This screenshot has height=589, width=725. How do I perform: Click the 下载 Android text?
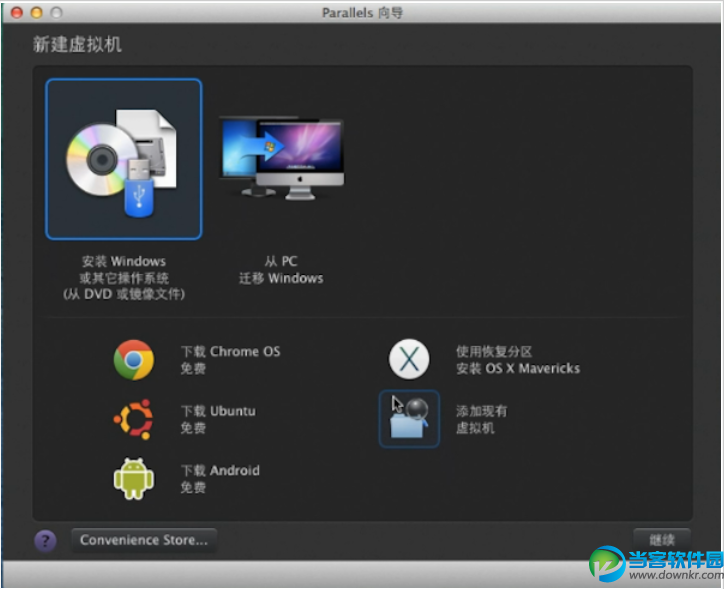[220, 471]
